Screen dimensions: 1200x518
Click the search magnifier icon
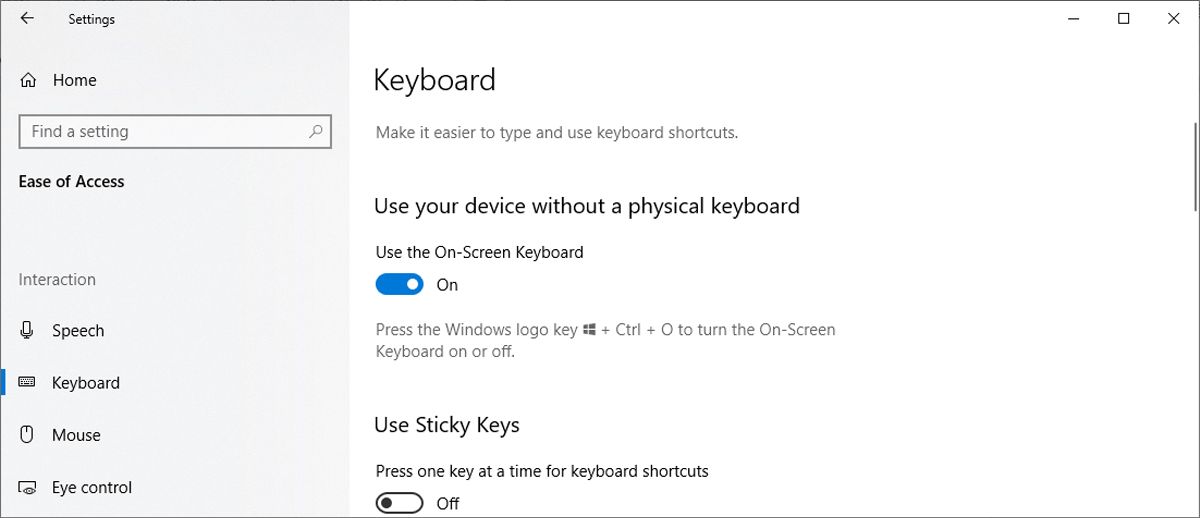click(x=316, y=131)
